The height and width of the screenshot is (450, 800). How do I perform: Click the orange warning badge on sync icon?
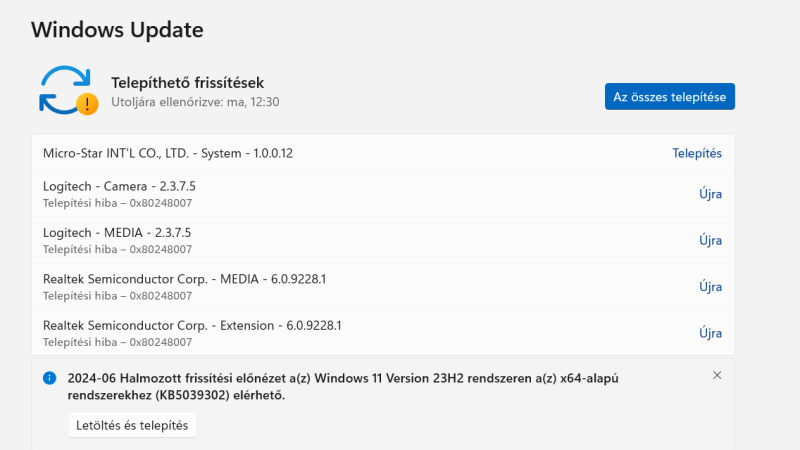(x=88, y=103)
